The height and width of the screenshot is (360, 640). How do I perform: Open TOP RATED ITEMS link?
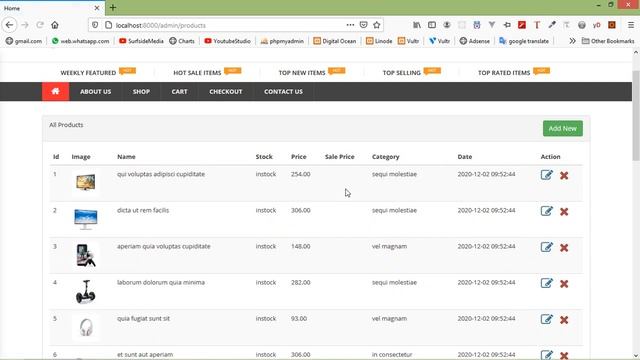tap(504, 73)
